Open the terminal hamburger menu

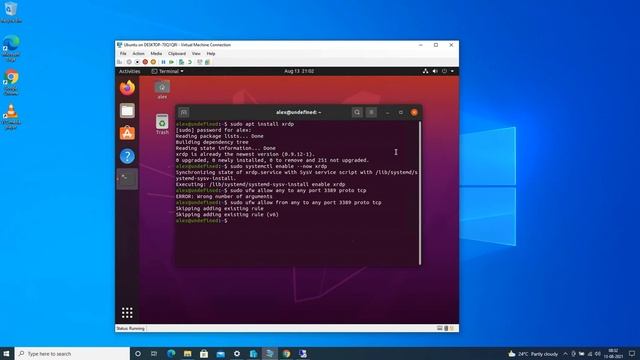[371, 112]
